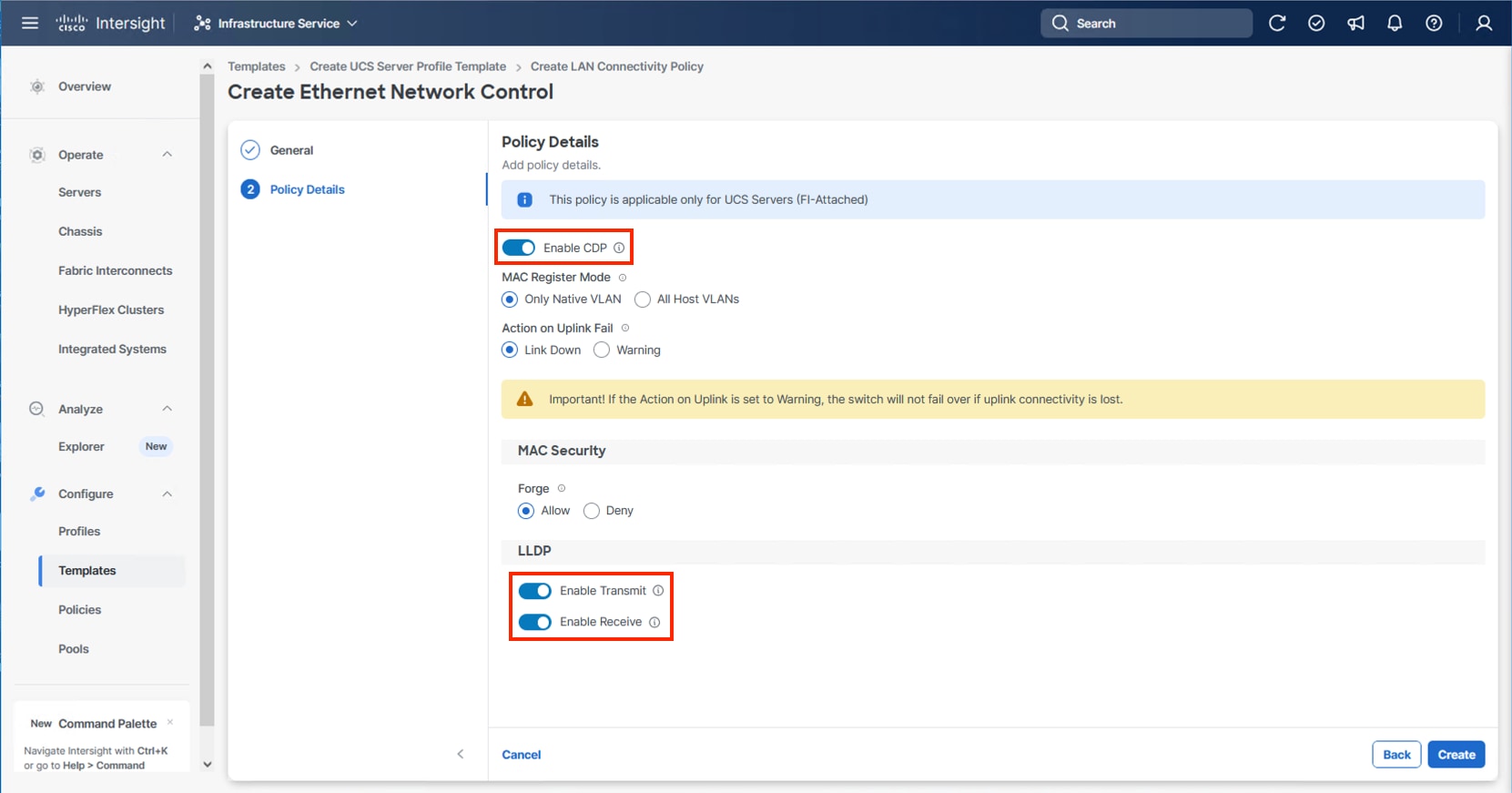Click the Enable CDP info icon
The height and width of the screenshot is (793, 1512).
(x=619, y=248)
